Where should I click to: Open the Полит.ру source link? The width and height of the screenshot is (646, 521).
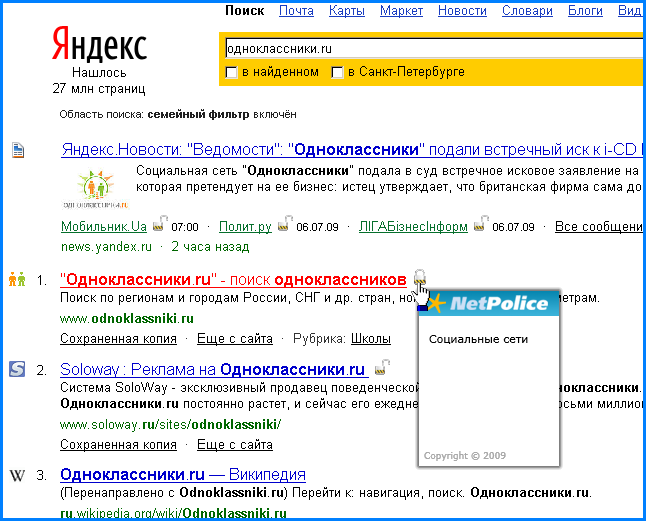(x=245, y=226)
